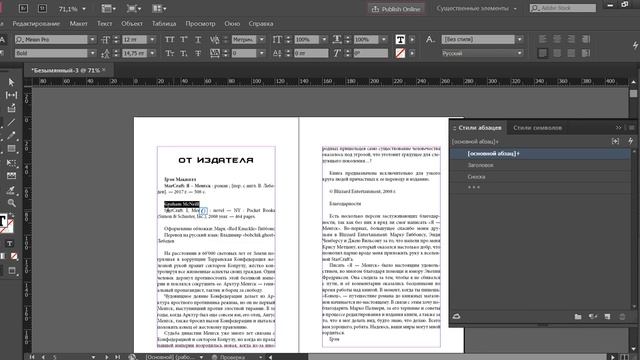Open the font size 12 pt dropdown

[x=152, y=40]
